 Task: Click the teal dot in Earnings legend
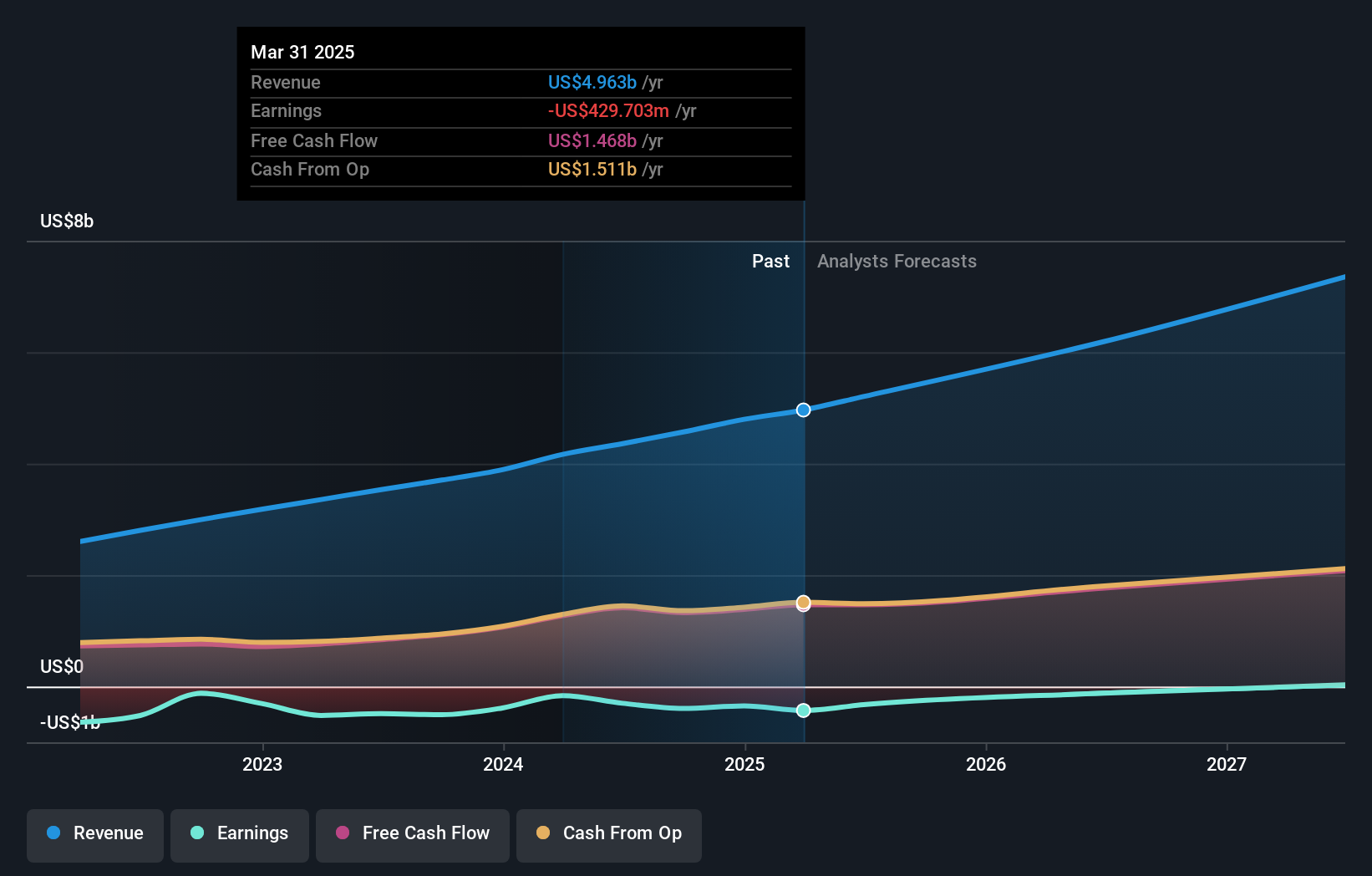tap(197, 833)
